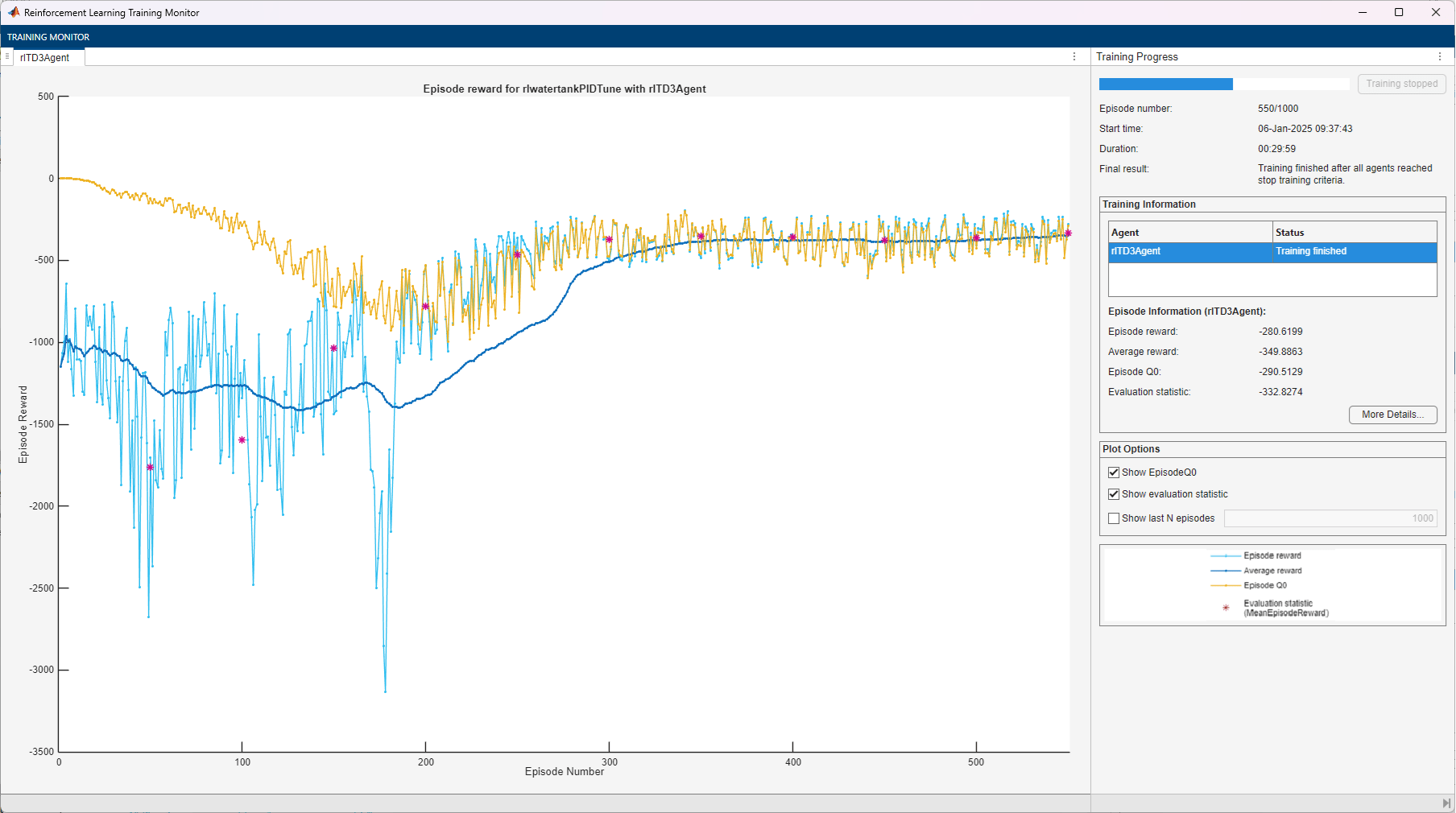Select the TRAINING MONITOR toolstrip tab

48,37
